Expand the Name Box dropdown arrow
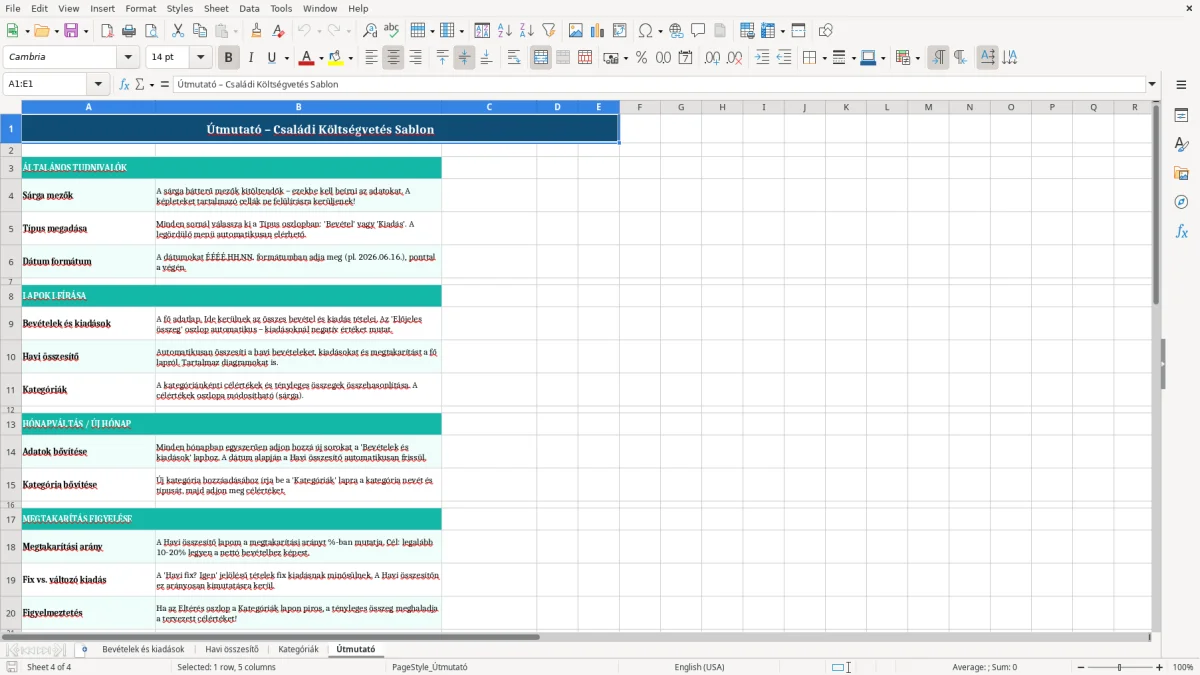 click(x=98, y=84)
